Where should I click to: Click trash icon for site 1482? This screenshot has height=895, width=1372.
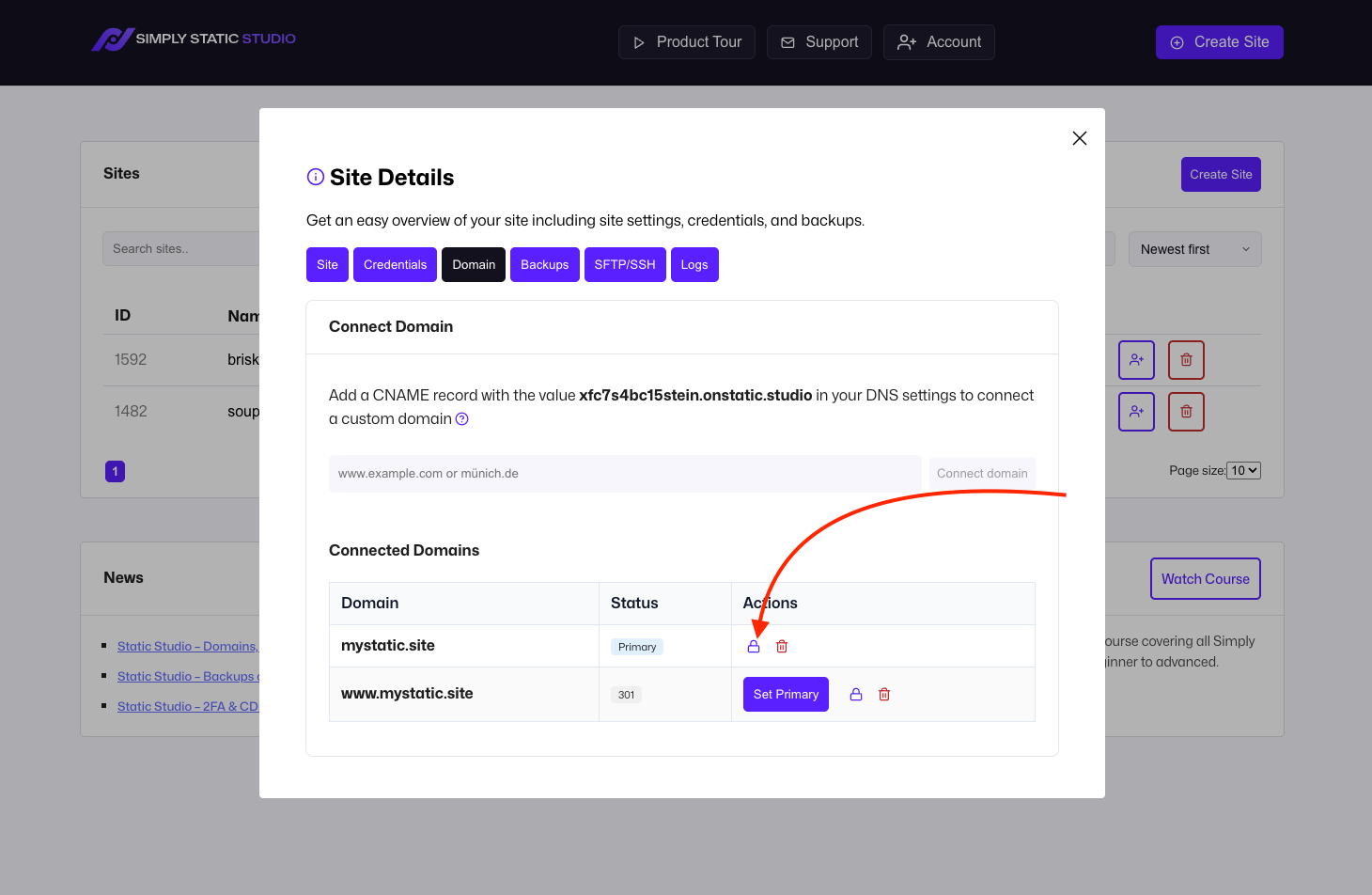tap(1186, 412)
